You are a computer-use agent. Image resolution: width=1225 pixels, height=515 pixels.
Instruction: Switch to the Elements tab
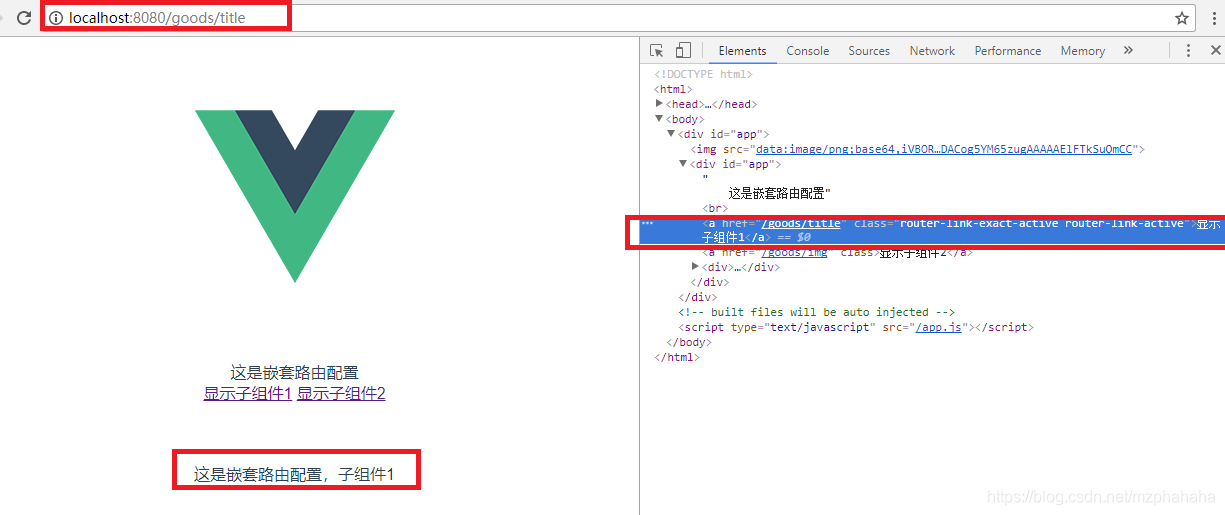(x=742, y=51)
